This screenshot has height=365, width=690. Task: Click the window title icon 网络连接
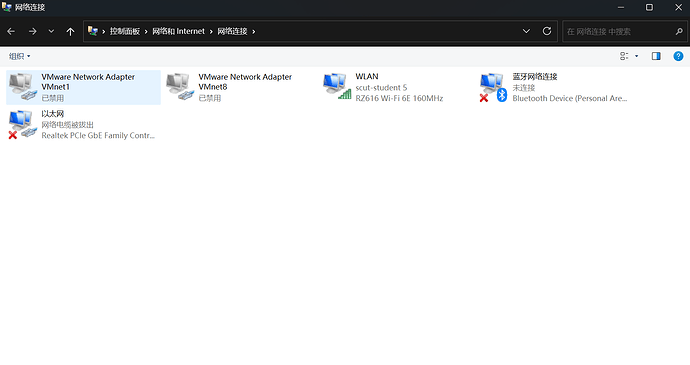(x=6, y=7)
